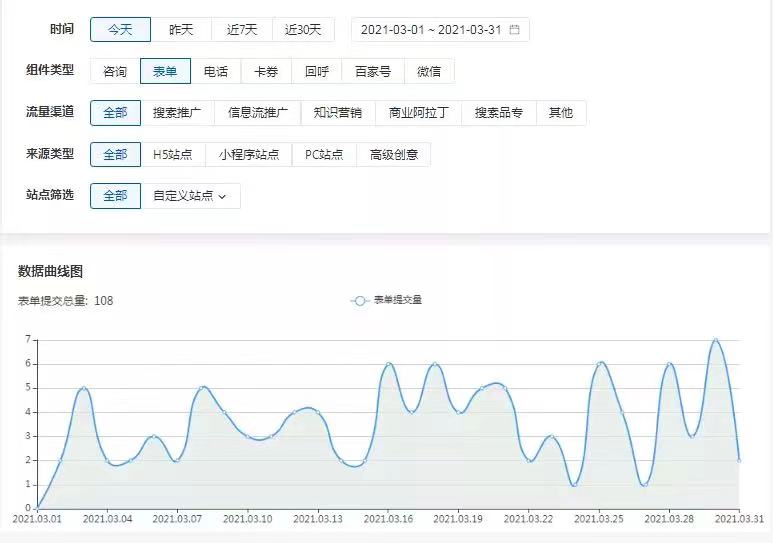This screenshot has height=543, width=773.
Task: Filter channel by 其他
Action: pyautogui.click(x=561, y=113)
